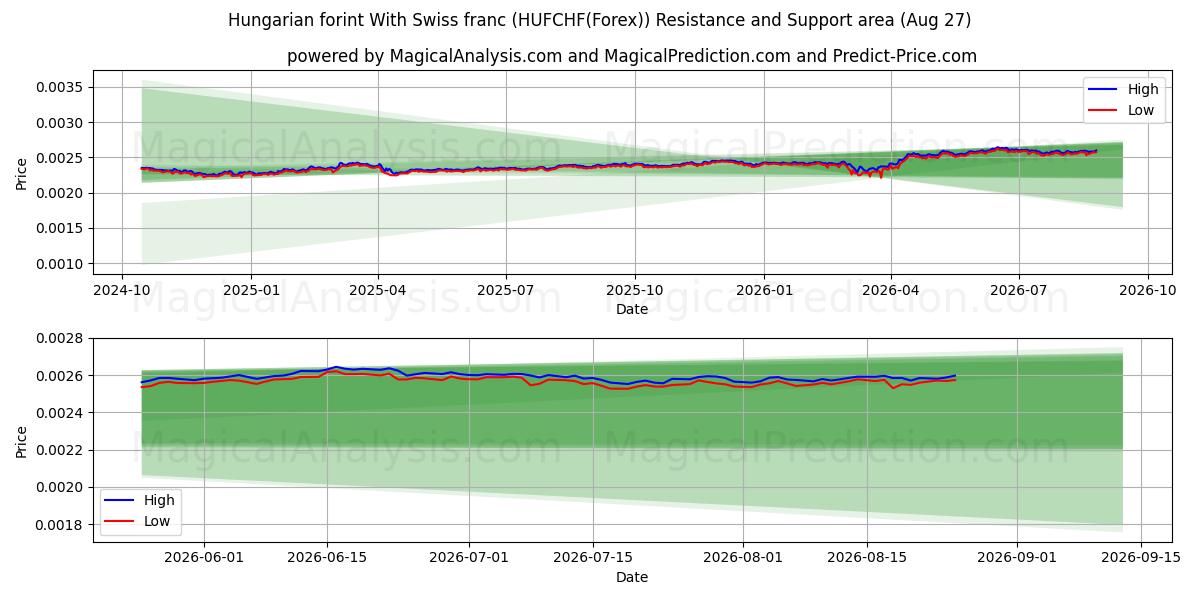Click the bottom chart y-axis value 0.0024
Viewport: 1200px width, 600px height.
(x=60, y=413)
